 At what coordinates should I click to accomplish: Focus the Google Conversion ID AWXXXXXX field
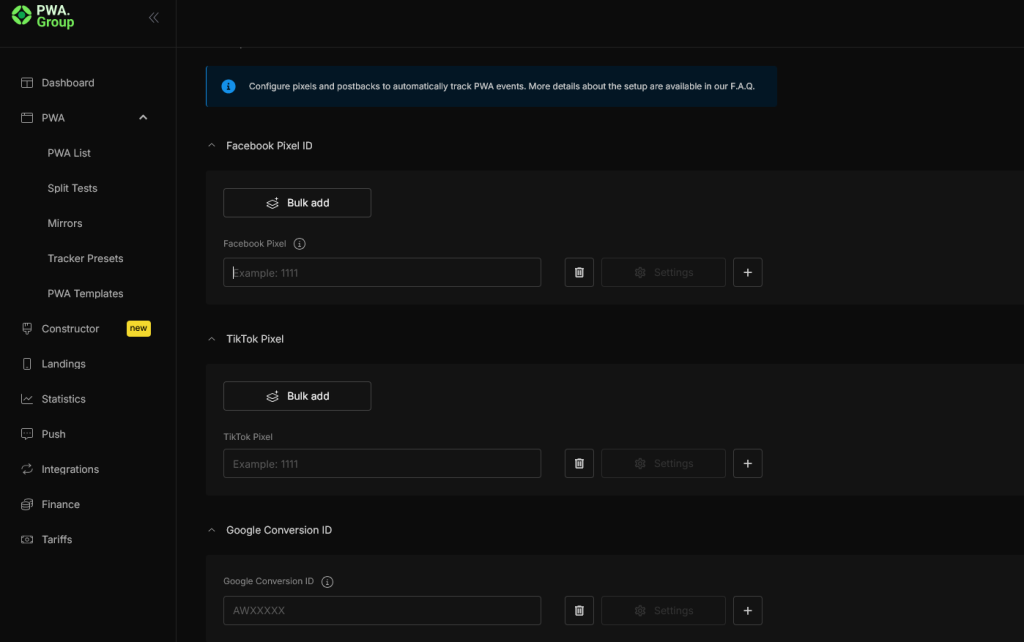point(382,611)
